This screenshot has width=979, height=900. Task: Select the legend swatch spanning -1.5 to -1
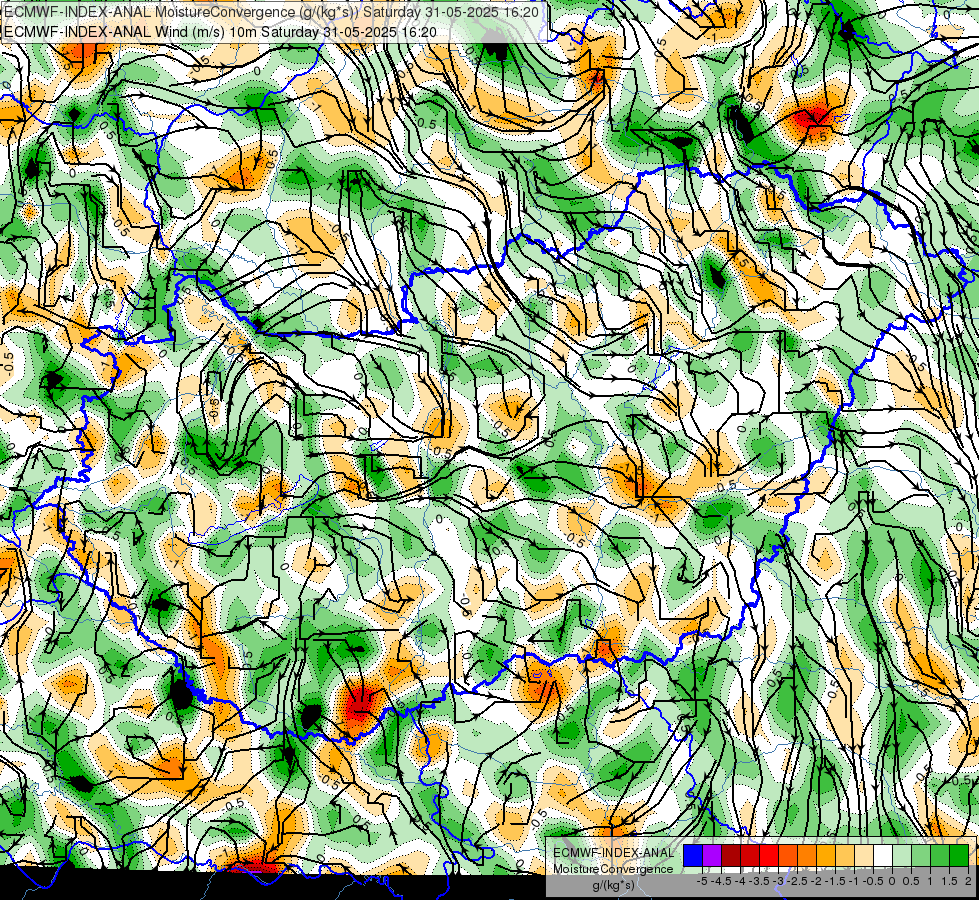845,856
